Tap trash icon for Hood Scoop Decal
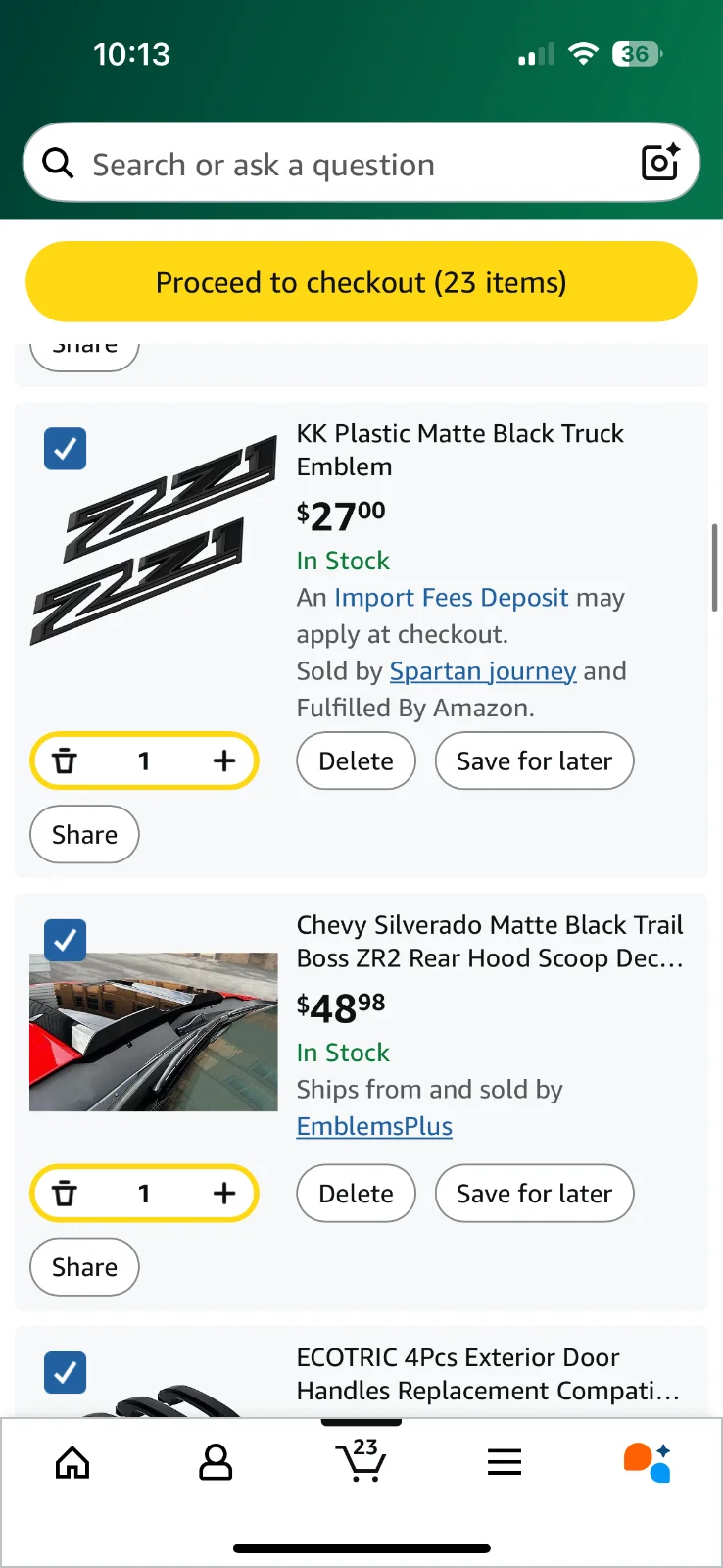Image resolution: width=723 pixels, height=1568 pixels. coord(65,1194)
